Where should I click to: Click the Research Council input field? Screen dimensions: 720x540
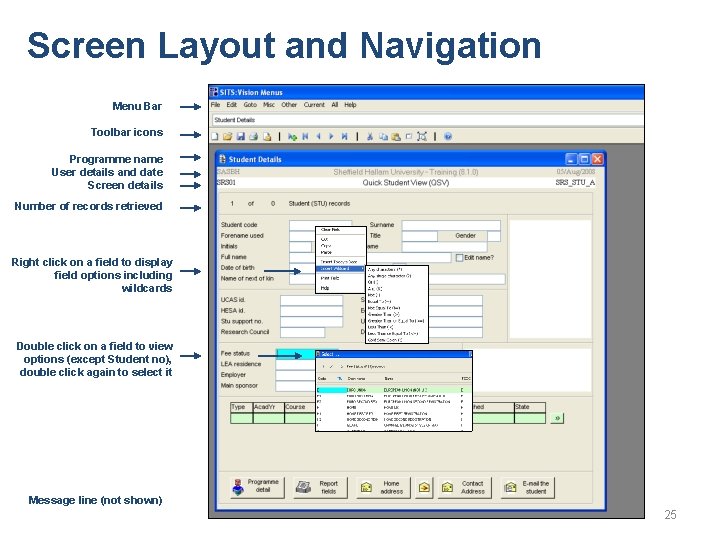303,332
